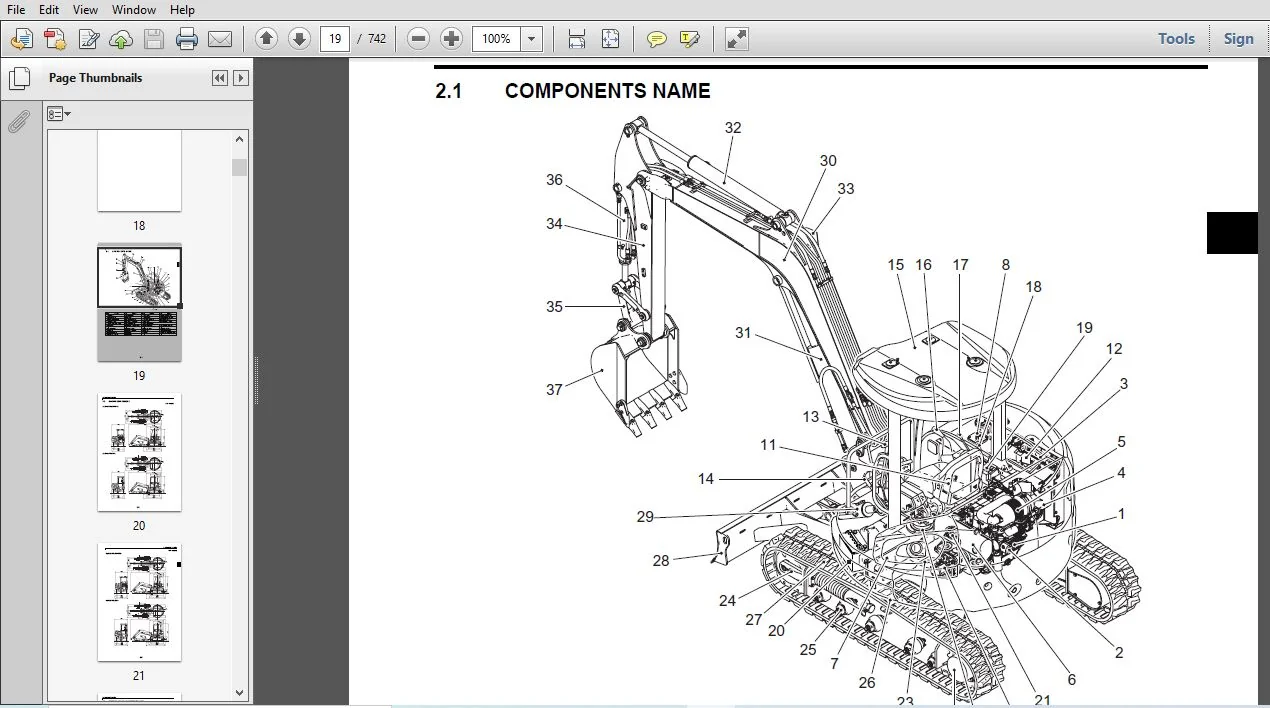Select the page 20 thumbnail

pos(139,452)
